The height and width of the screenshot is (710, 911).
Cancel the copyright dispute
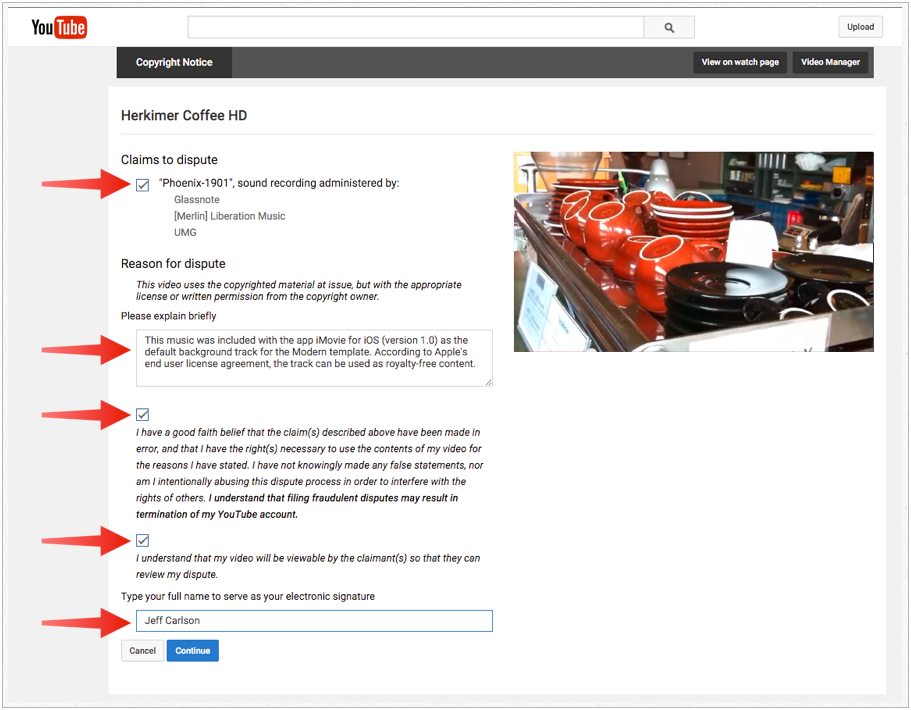point(142,651)
